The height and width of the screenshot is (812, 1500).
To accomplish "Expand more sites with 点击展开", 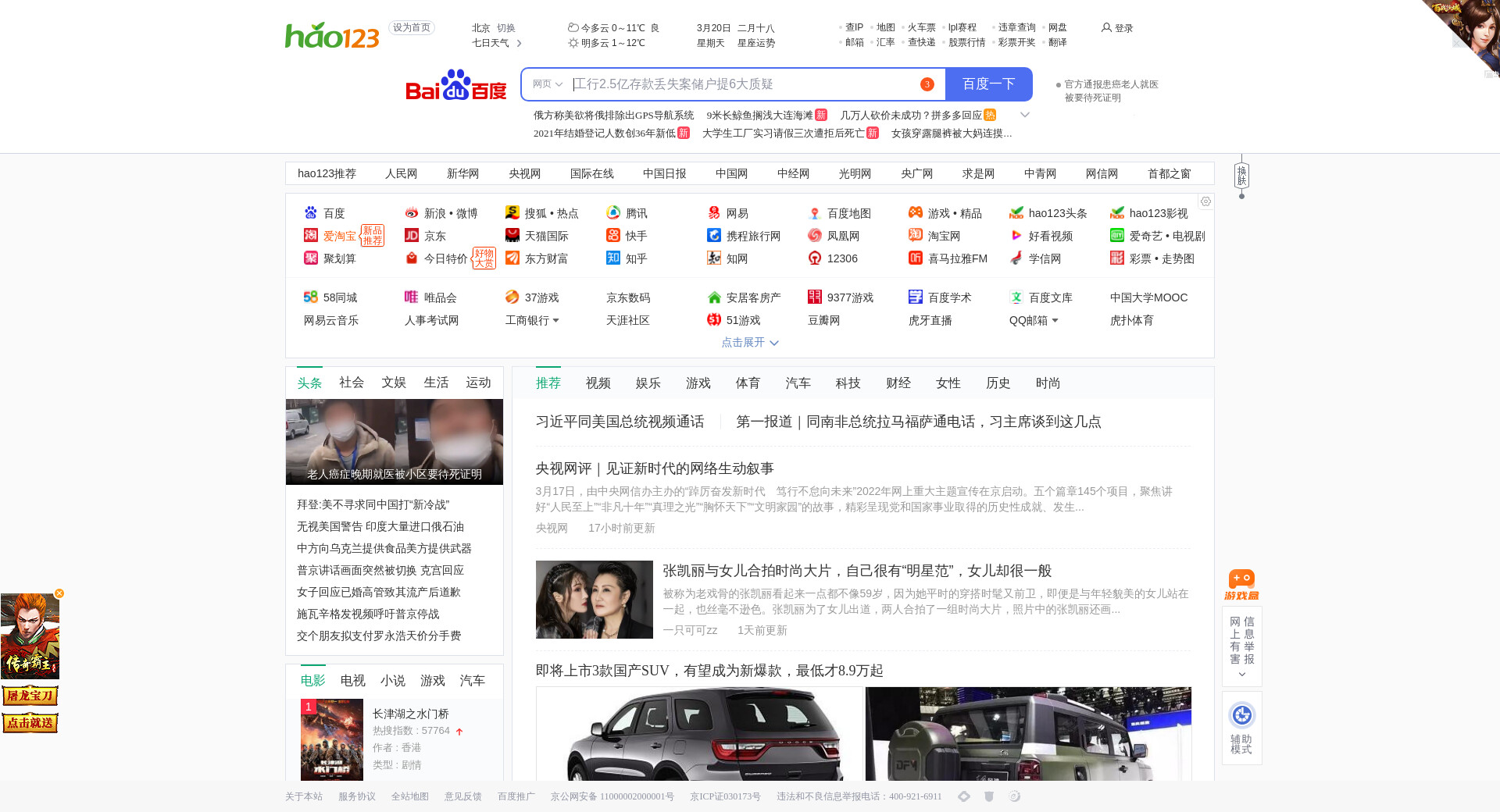I will click(749, 343).
